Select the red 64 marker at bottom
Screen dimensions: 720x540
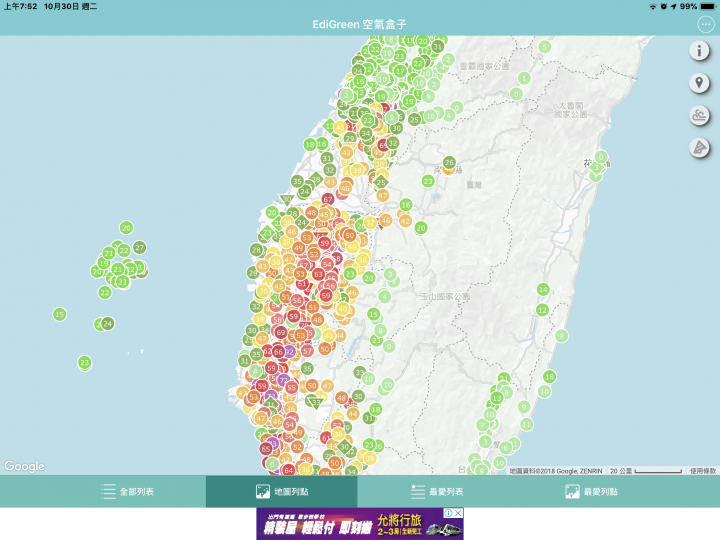pyautogui.click(x=288, y=470)
